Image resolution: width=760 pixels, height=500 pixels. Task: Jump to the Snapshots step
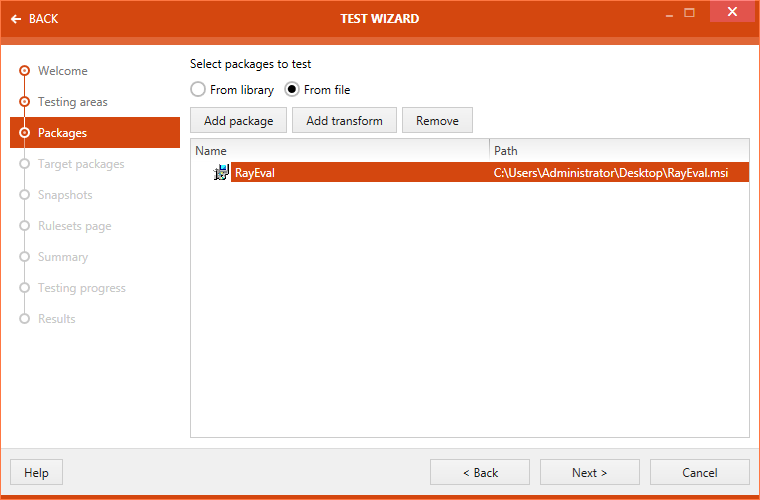pyautogui.click(x=65, y=195)
